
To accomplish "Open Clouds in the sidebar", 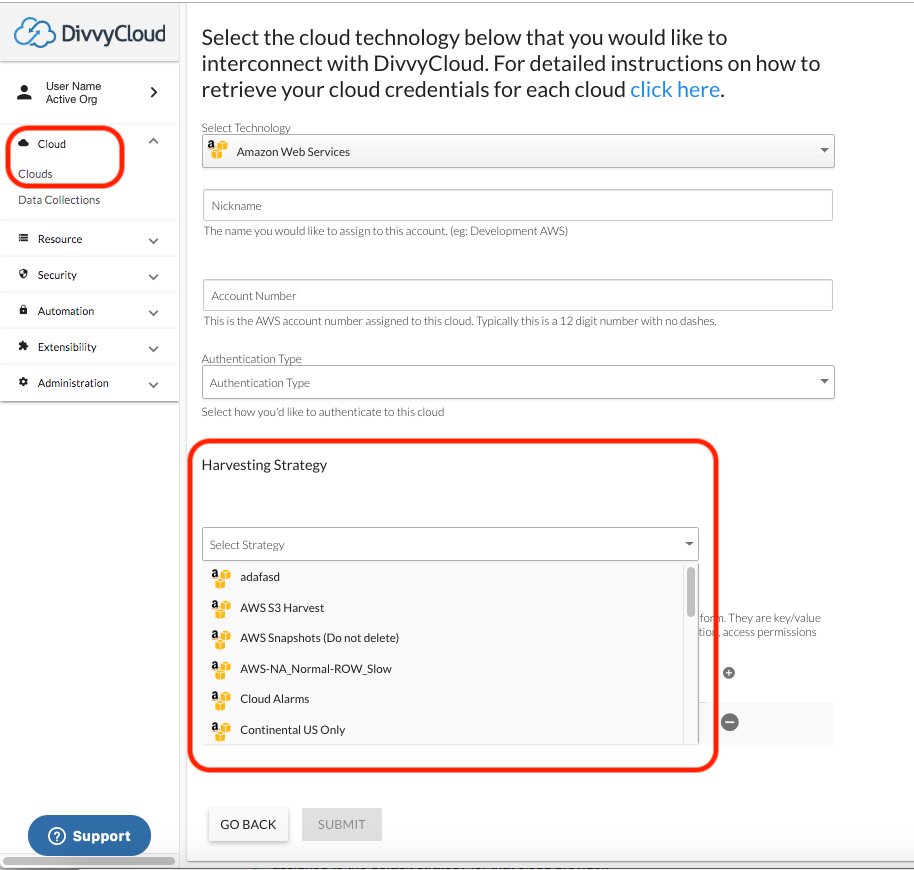I will [x=35, y=174].
